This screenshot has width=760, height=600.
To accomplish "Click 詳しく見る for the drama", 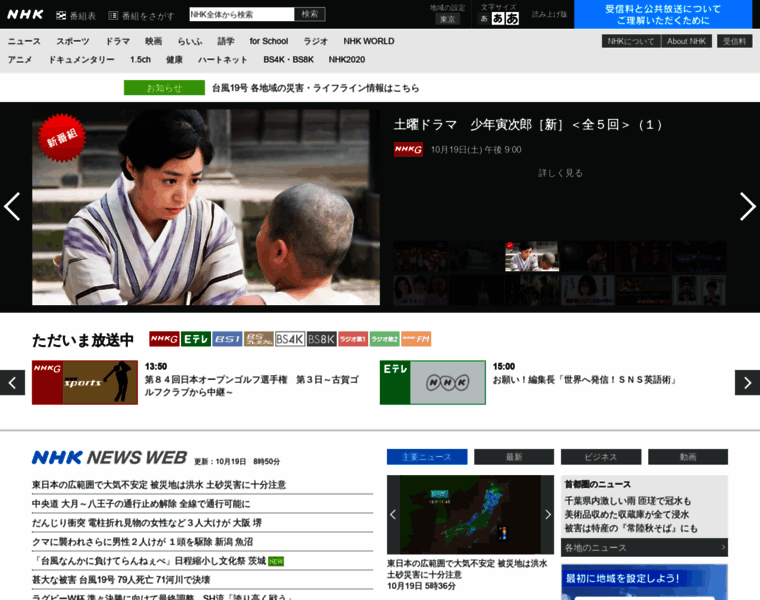I will tap(560, 173).
